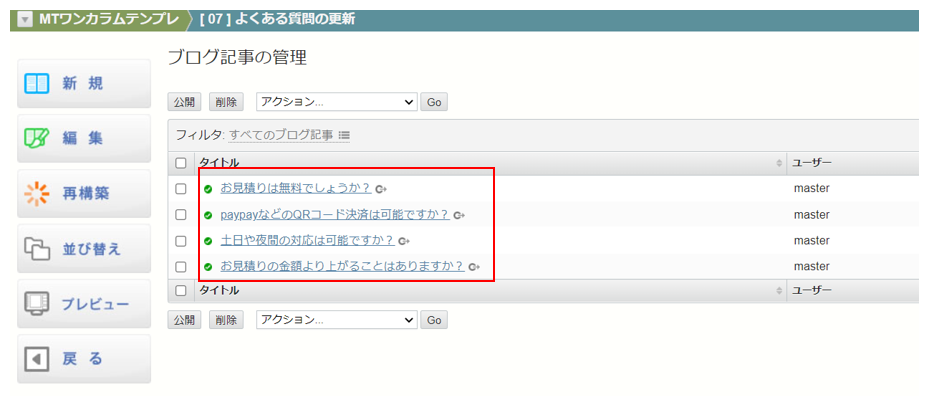
Task: Click the 編集 (Edit) pencil icon in sidebar
Action: 37,138
